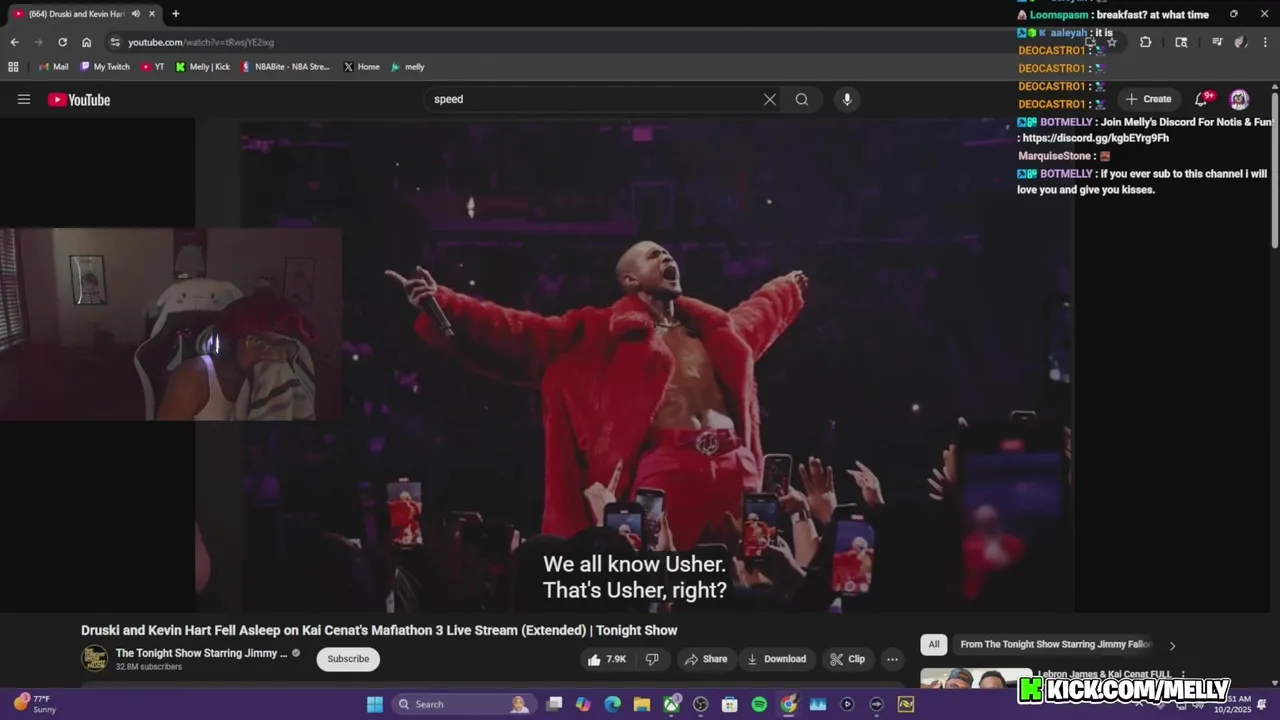Viewport: 1280px width, 720px height.
Task: Create a Clip of the video
Action: tap(848, 659)
